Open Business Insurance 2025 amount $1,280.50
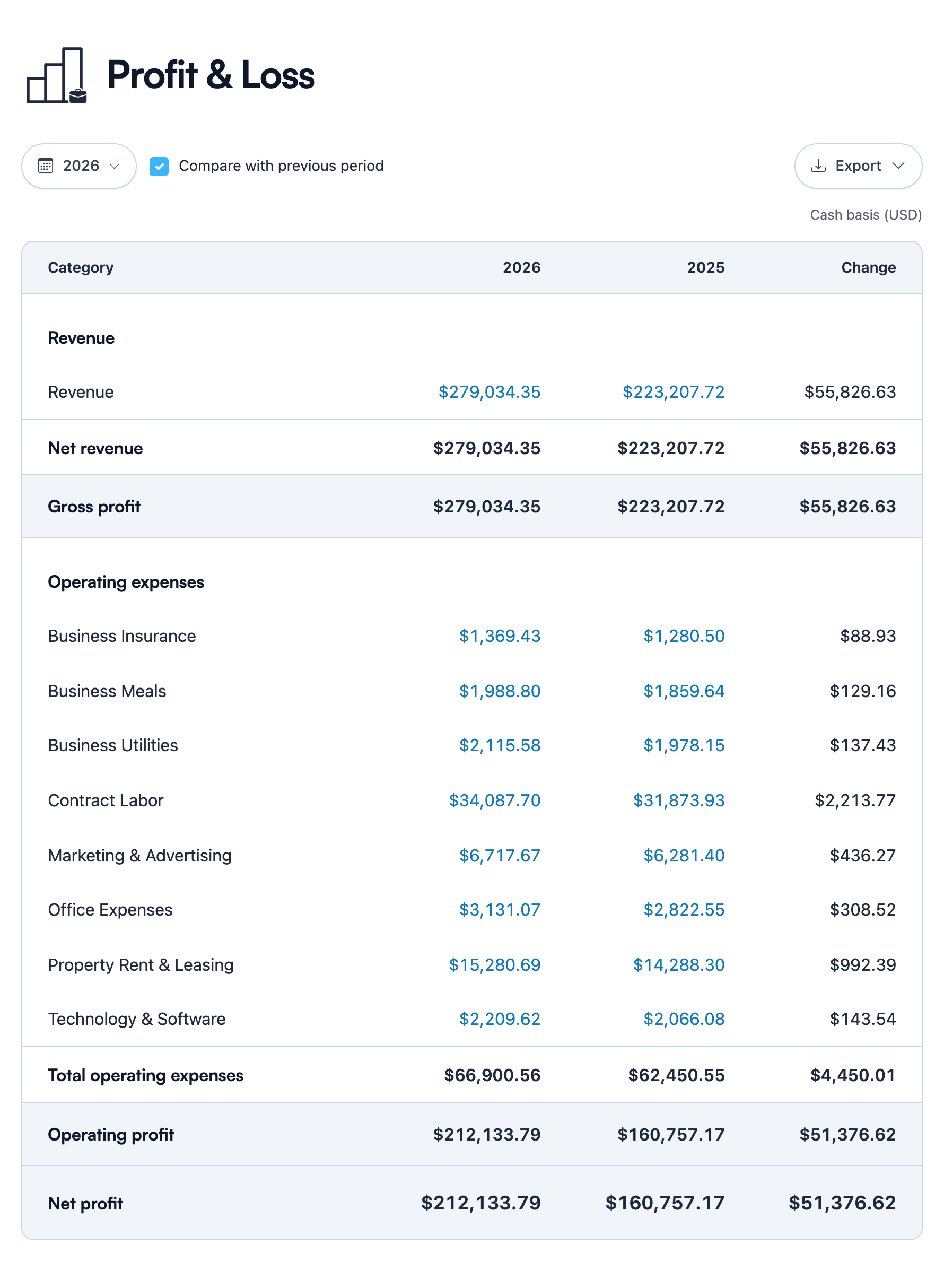 click(x=684, y=636)
